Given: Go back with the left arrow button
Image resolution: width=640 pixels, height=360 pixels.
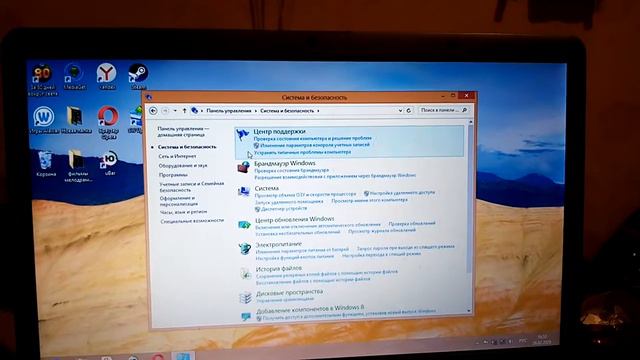Looking at the screenshot, I should pyautogui.click(x=153, y=110).
